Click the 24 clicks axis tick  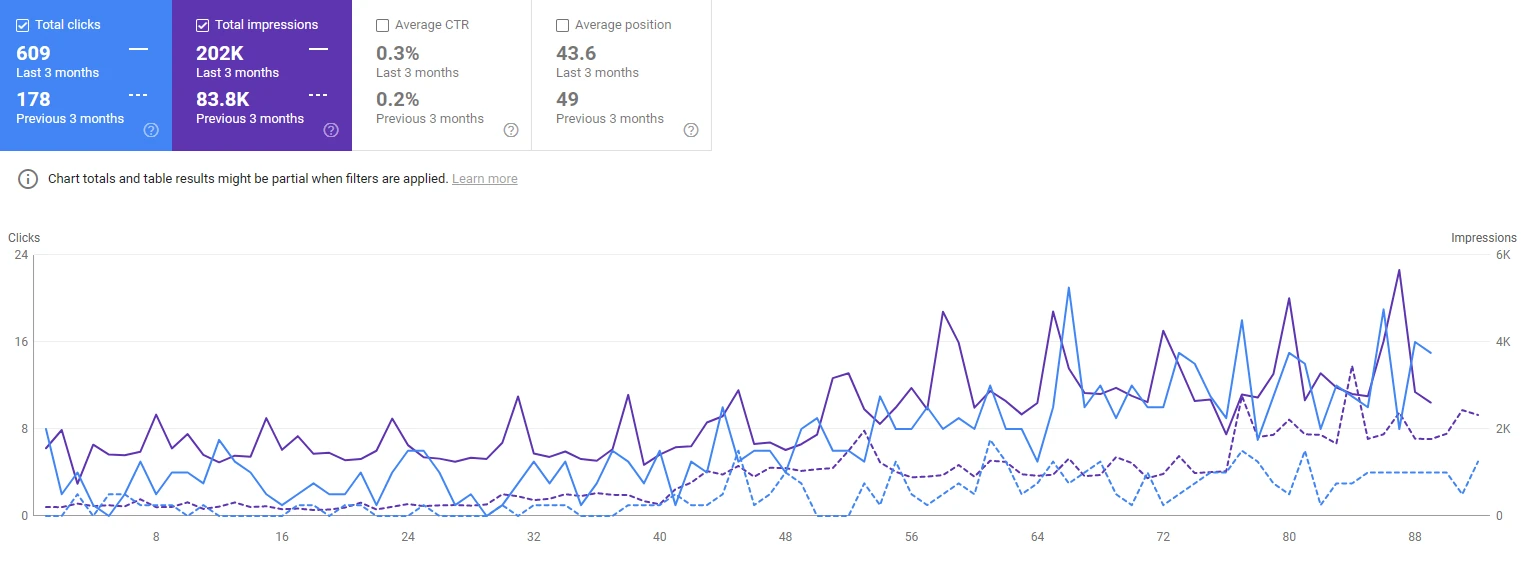click(x=21, y=255)
